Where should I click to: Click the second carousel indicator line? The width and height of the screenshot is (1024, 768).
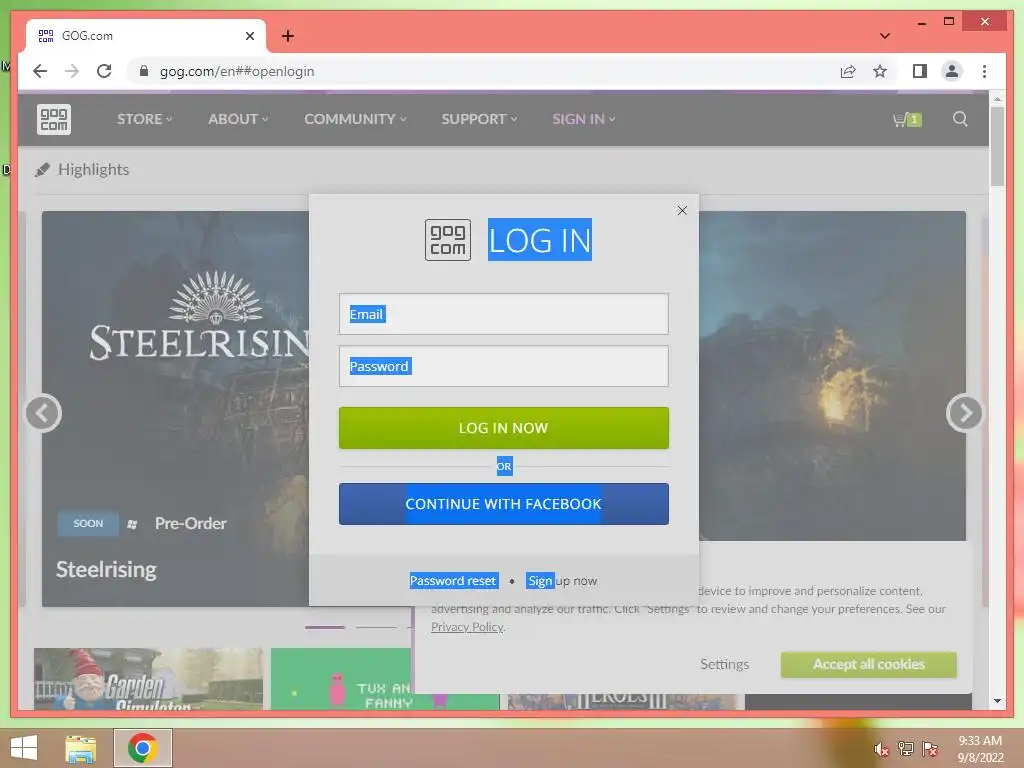pos(376,627)
